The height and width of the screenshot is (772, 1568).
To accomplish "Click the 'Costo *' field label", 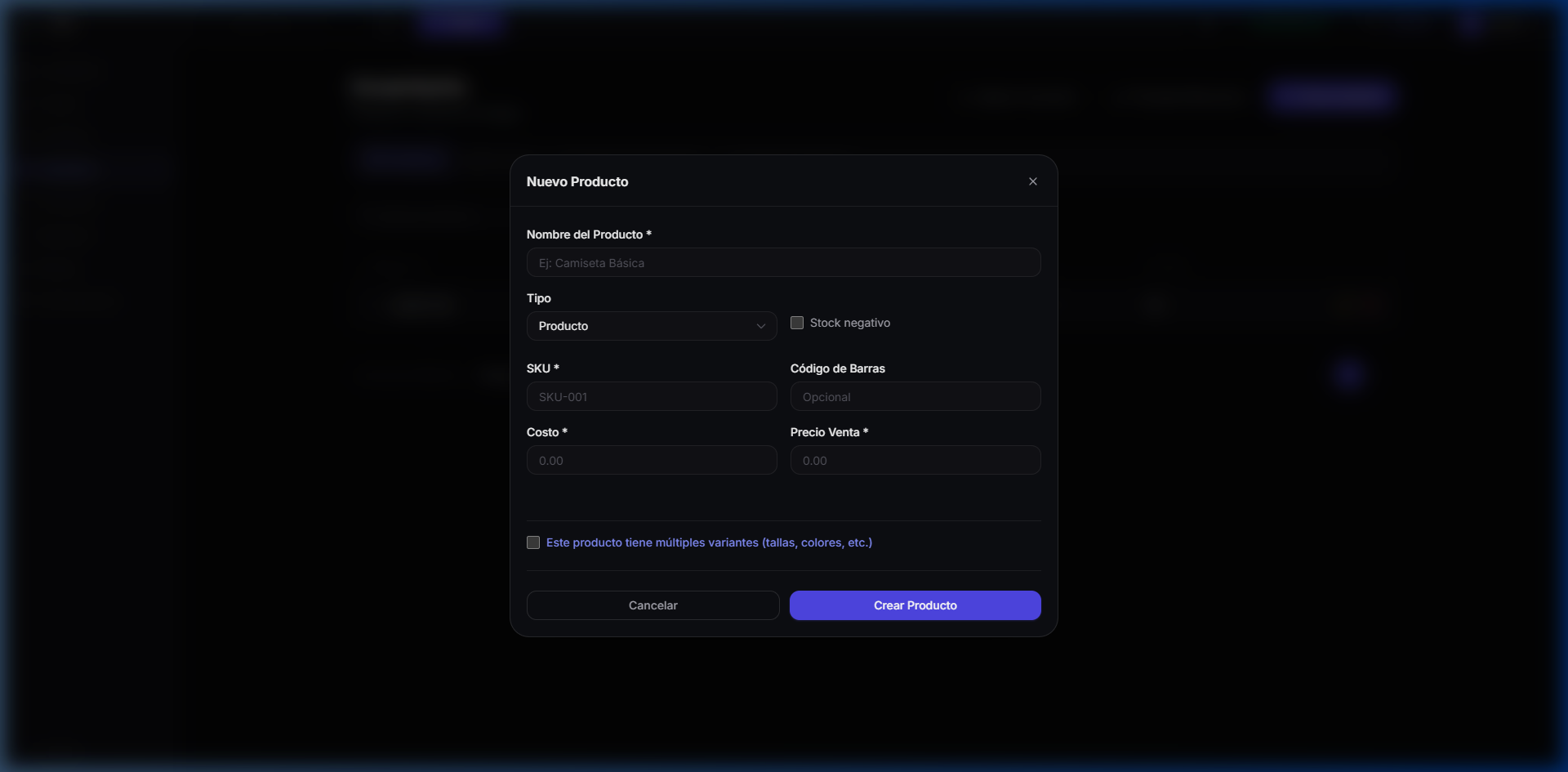I will point(546,432).
